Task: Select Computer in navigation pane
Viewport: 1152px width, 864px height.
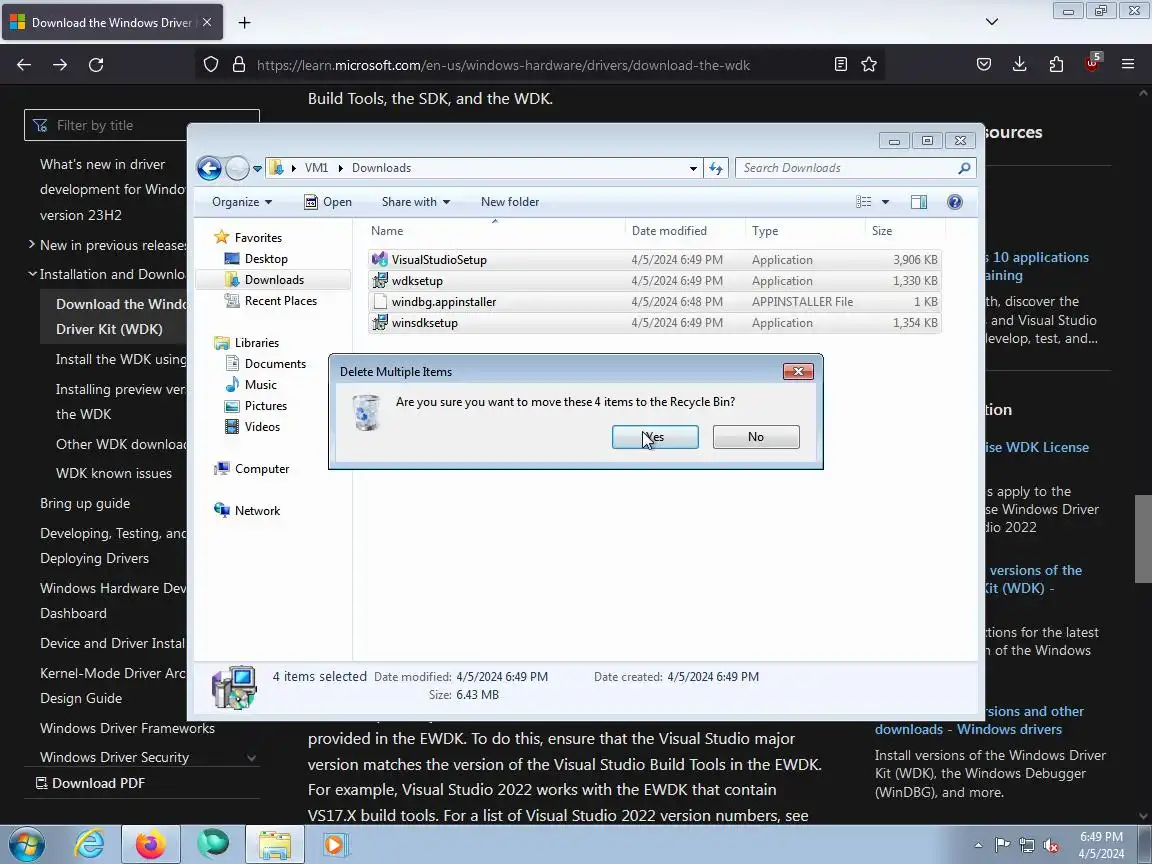Action: point(252,469)
